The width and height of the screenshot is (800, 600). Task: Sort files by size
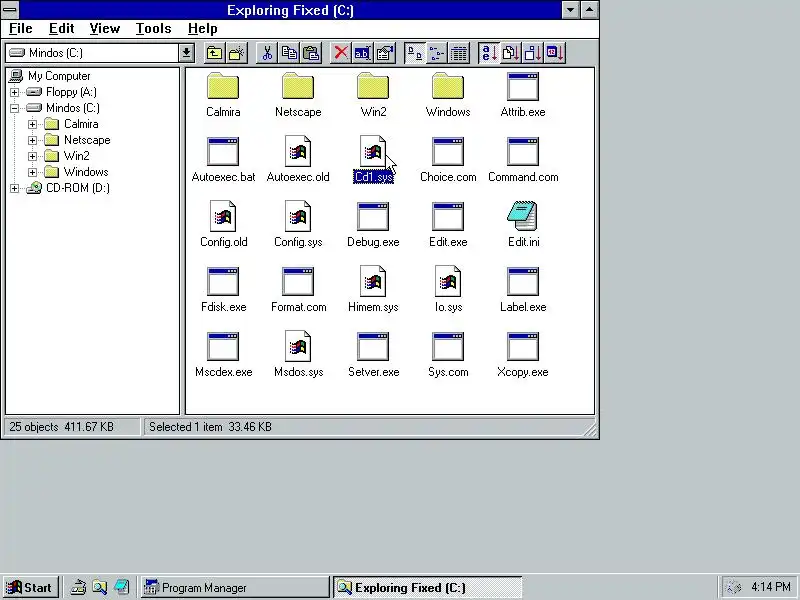point(533,53)
